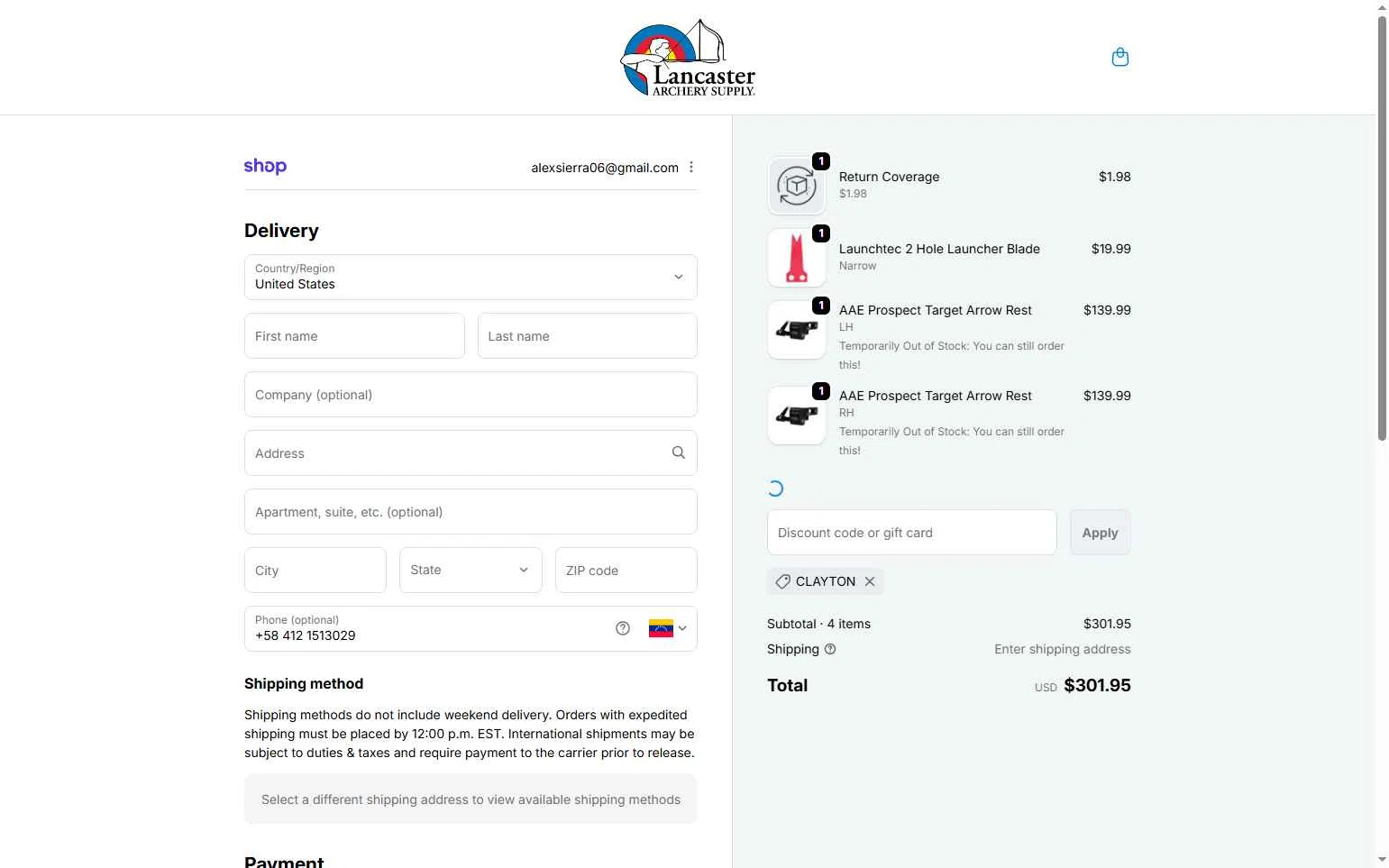Click the Launchtec 2 Hole Launcher Blade name
1389x868 pixels.
(x=939, y=249)
